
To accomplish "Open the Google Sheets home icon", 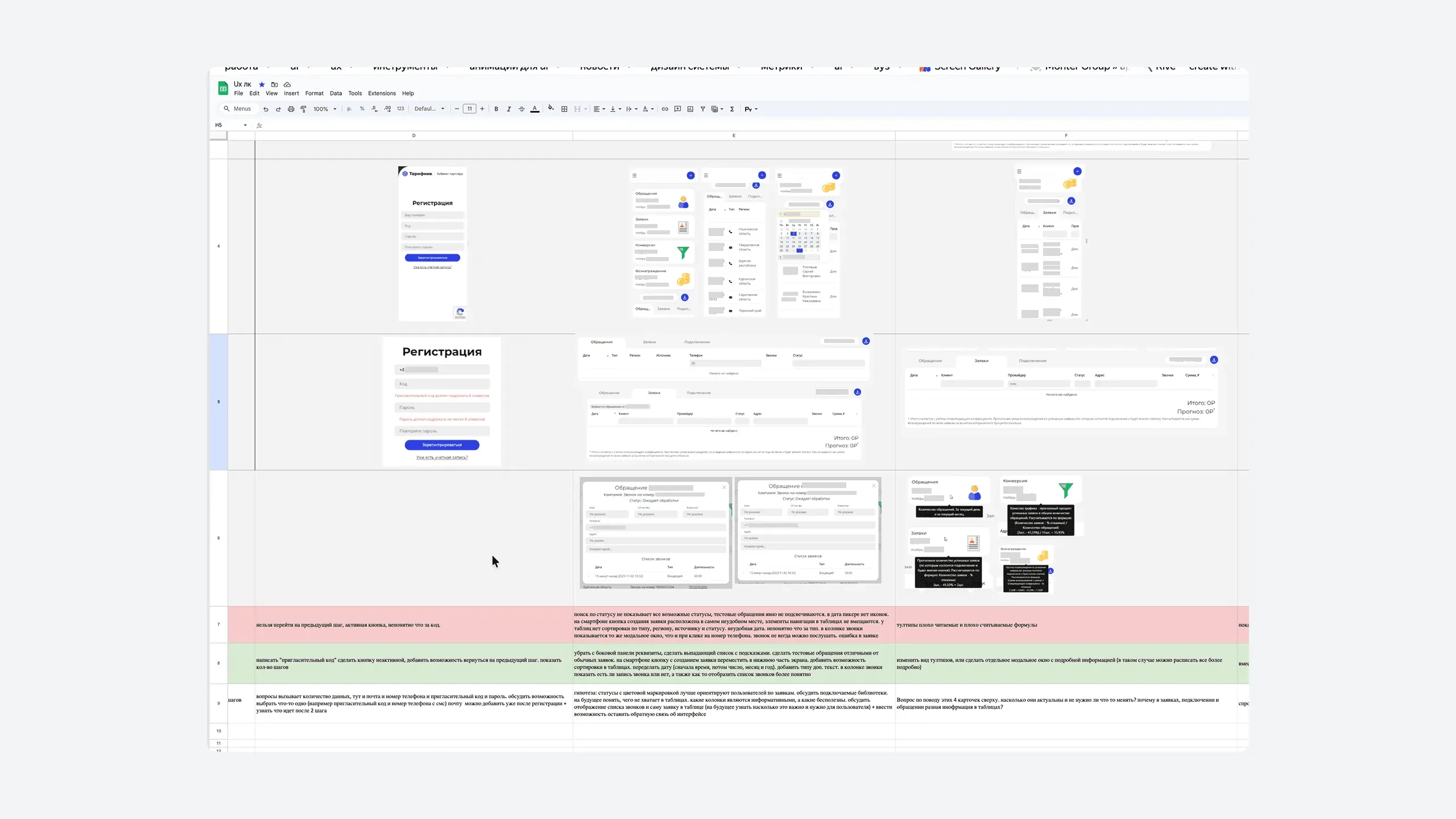I will click(223, 88).
